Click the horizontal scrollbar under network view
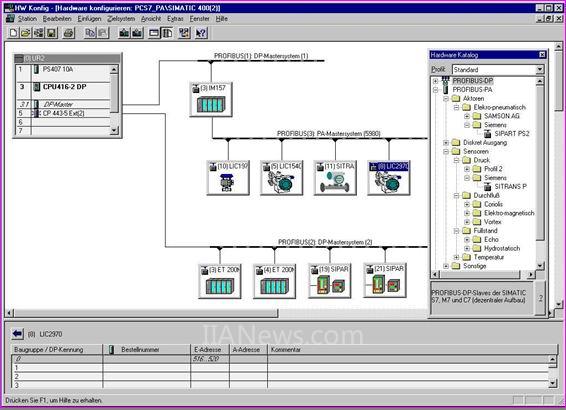The width and height of the screenshot is (566, 410). [143, 313]
